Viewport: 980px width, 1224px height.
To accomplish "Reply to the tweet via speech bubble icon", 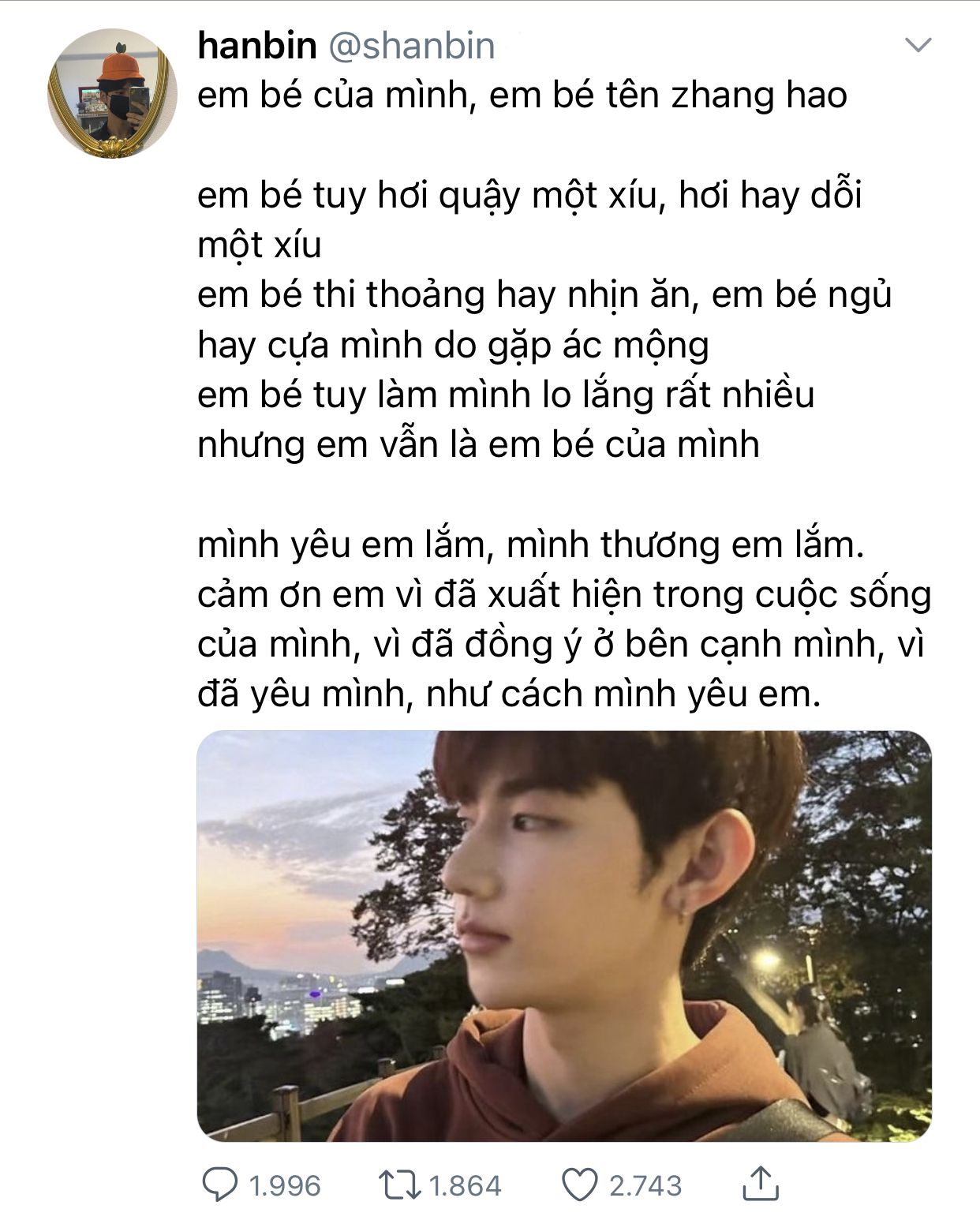I will (220, 1185).
